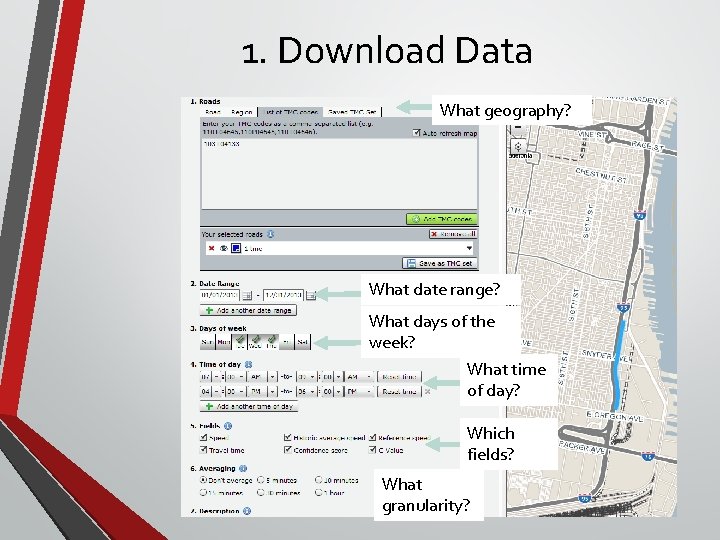Image resolution: width=720 pixels, height=540 pixels.
Task: Click Save as TMC set button
Action: pyautogui.click(x=440, y=264)
